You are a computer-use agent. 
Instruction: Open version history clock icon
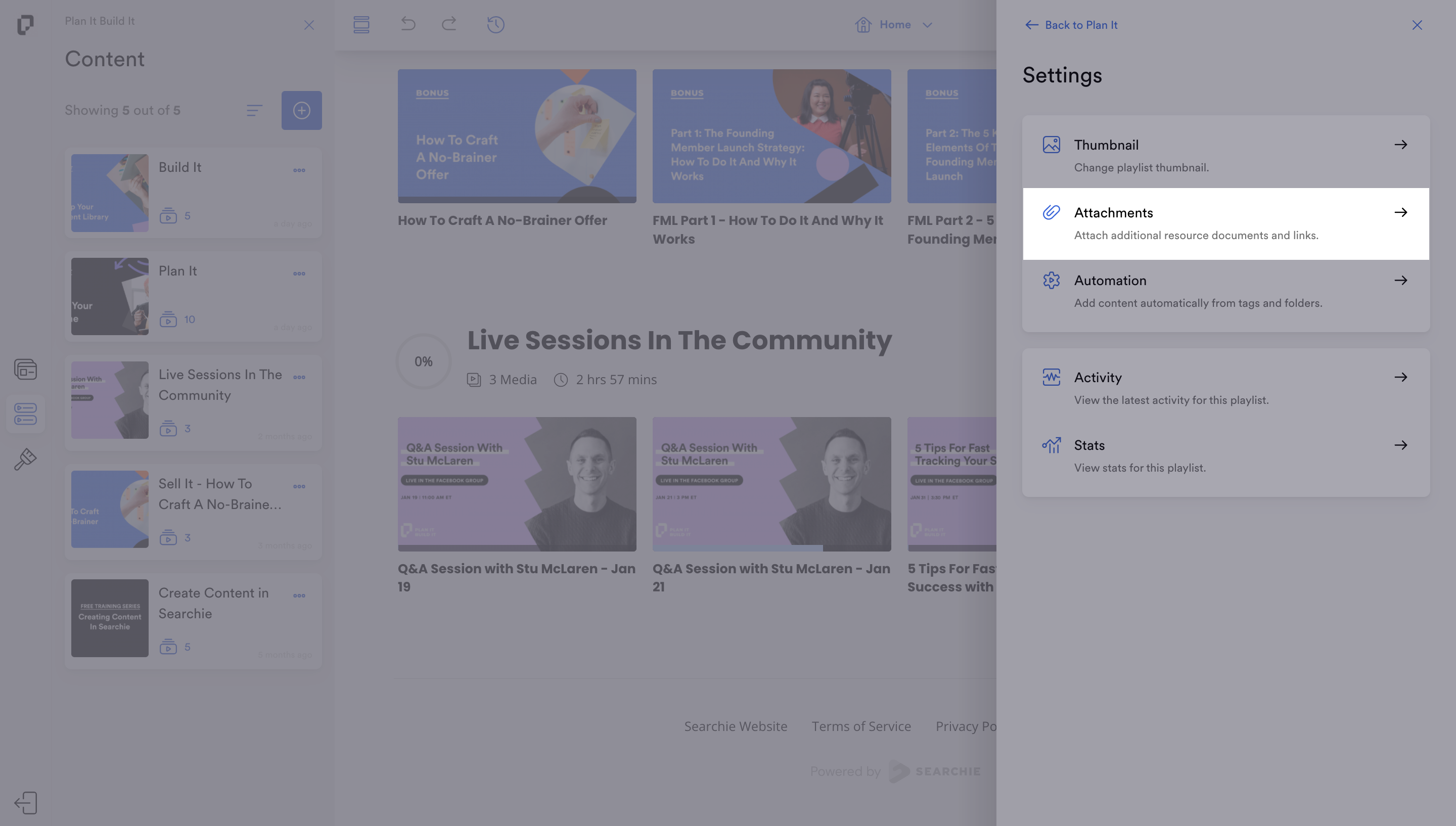click(496, 24)
